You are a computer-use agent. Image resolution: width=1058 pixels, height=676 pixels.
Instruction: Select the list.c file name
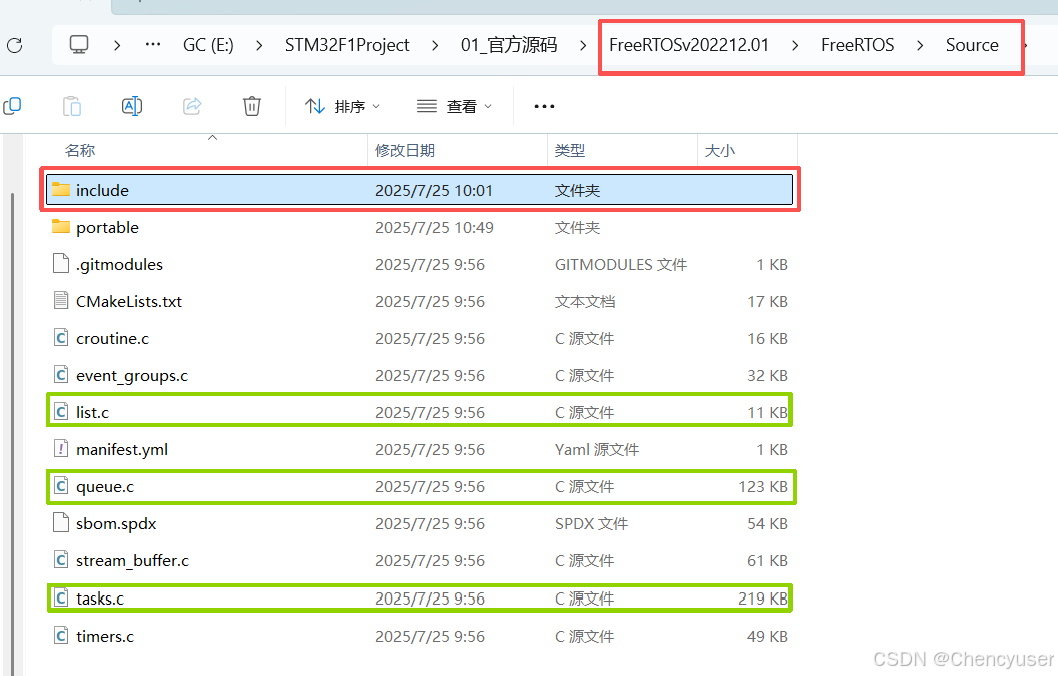pos(92,412)
